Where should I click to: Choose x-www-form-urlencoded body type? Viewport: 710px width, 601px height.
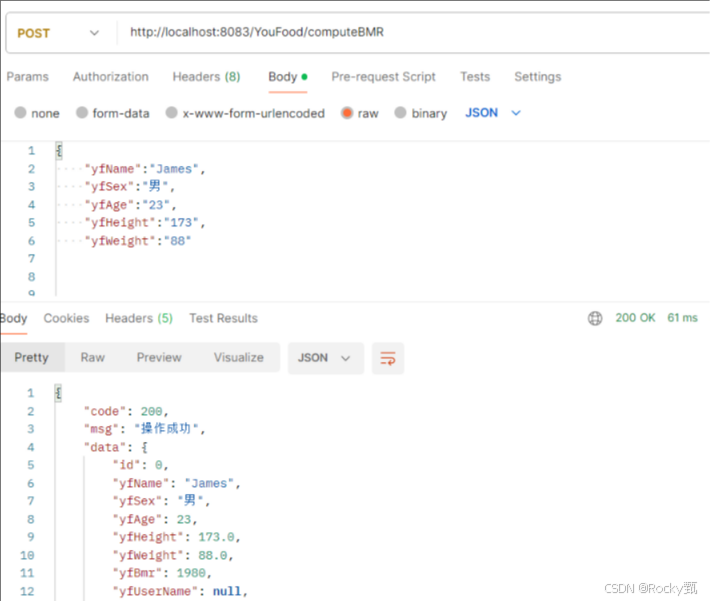tap(245, 113)
